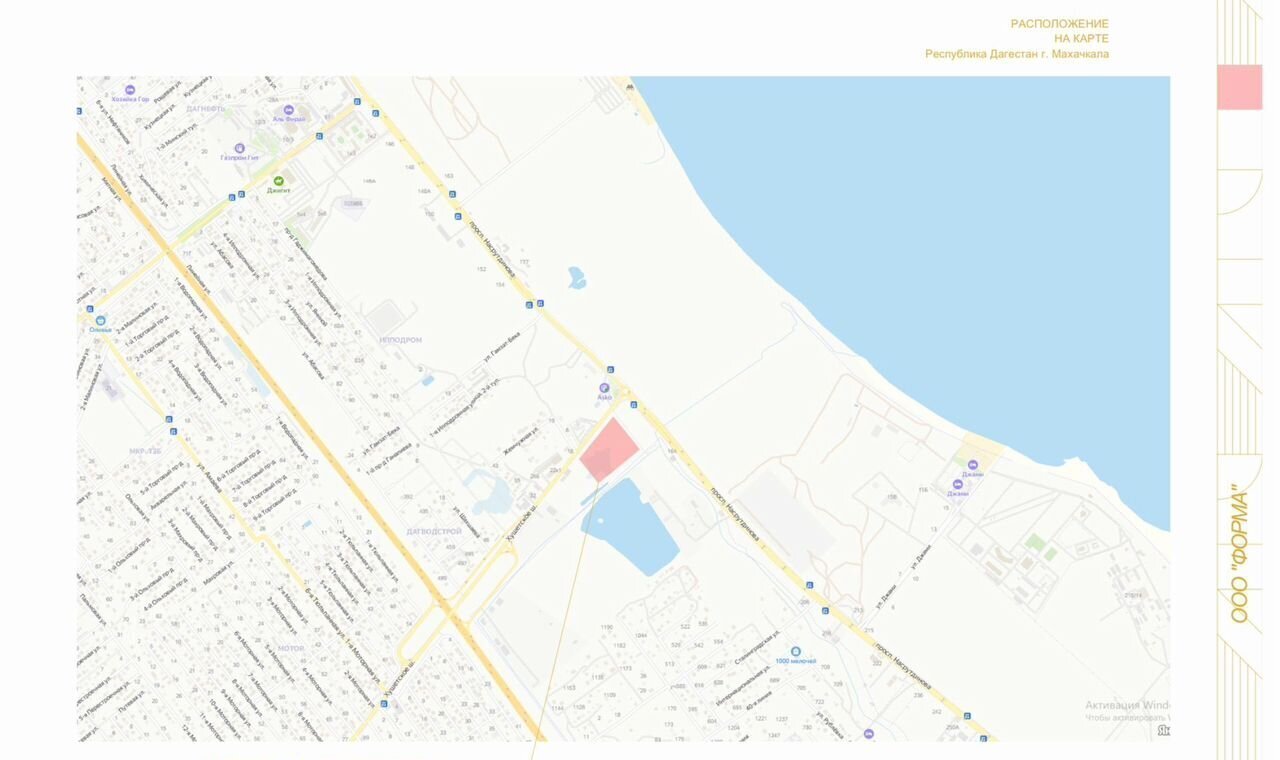Select the Жемчужная ул. street label

(521, 441)
